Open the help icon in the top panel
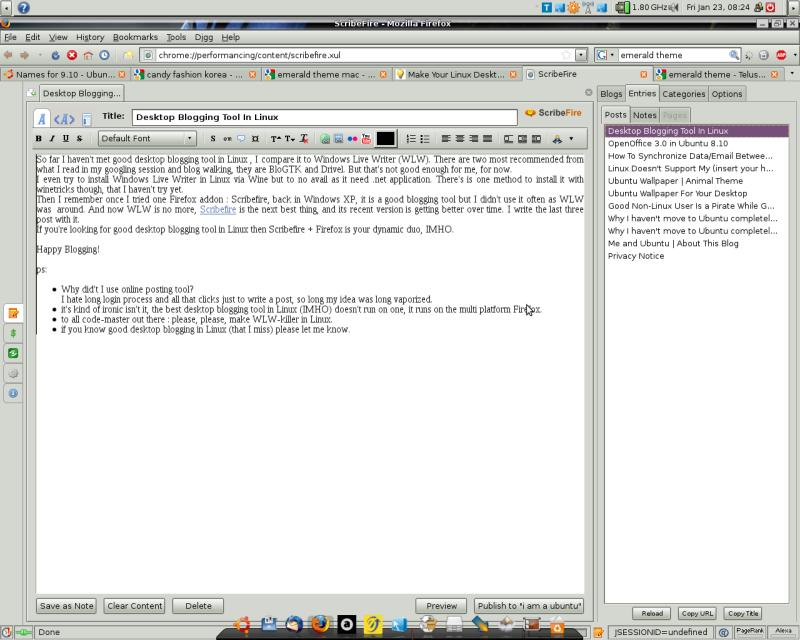 (x=23, y=7)
